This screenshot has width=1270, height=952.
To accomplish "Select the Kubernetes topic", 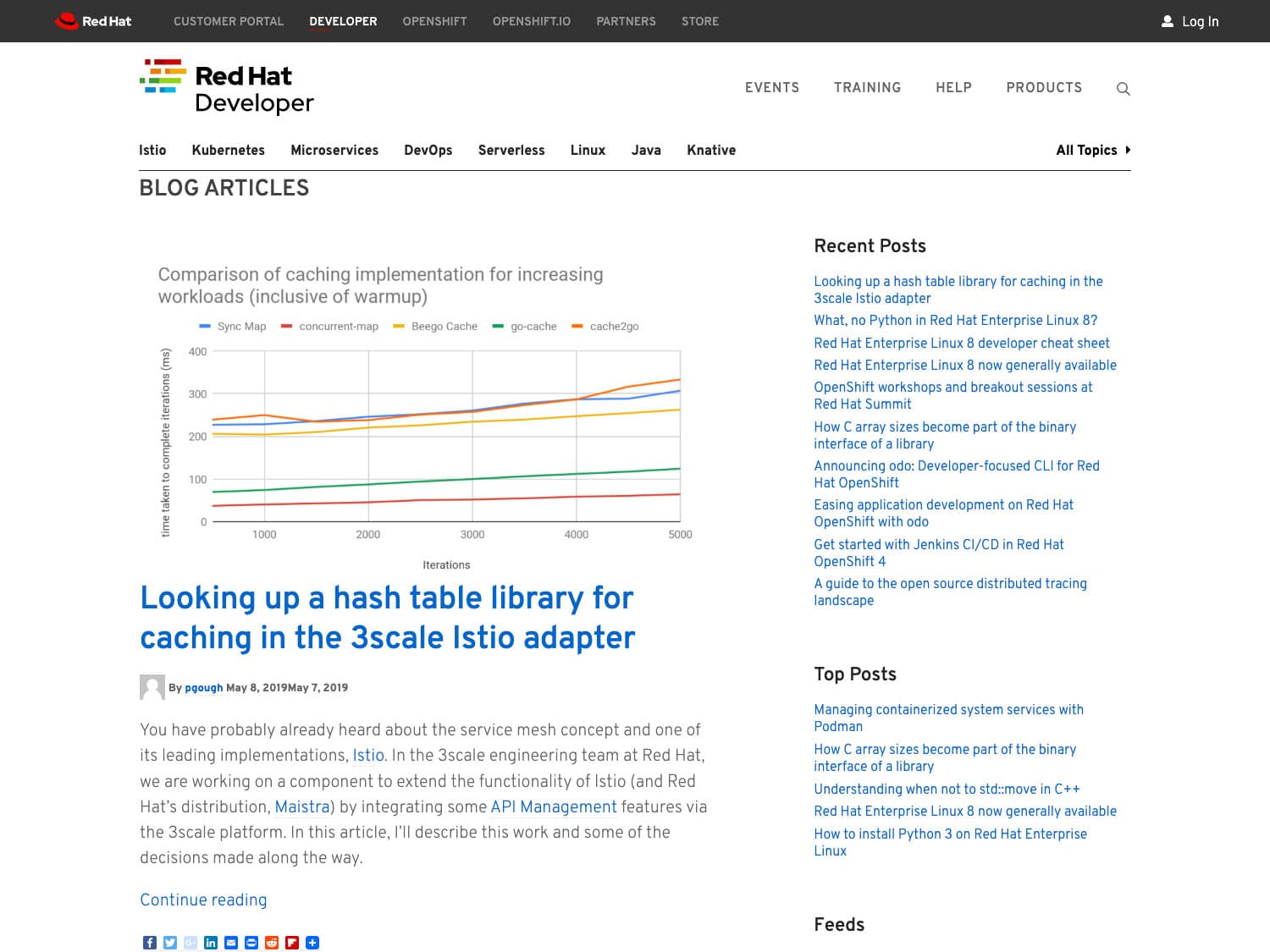I will click(228, 150).
